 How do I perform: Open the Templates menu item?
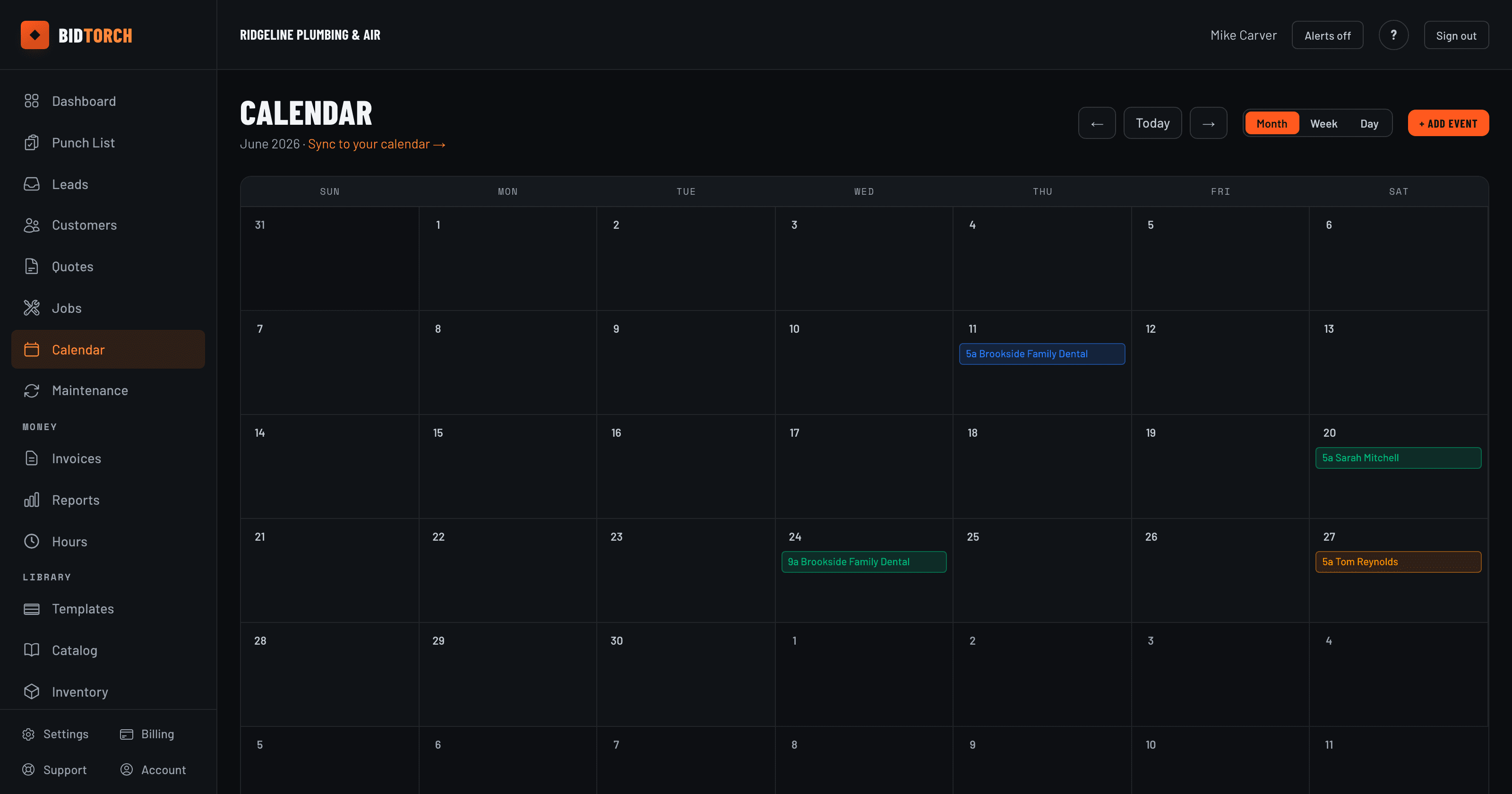108,609
